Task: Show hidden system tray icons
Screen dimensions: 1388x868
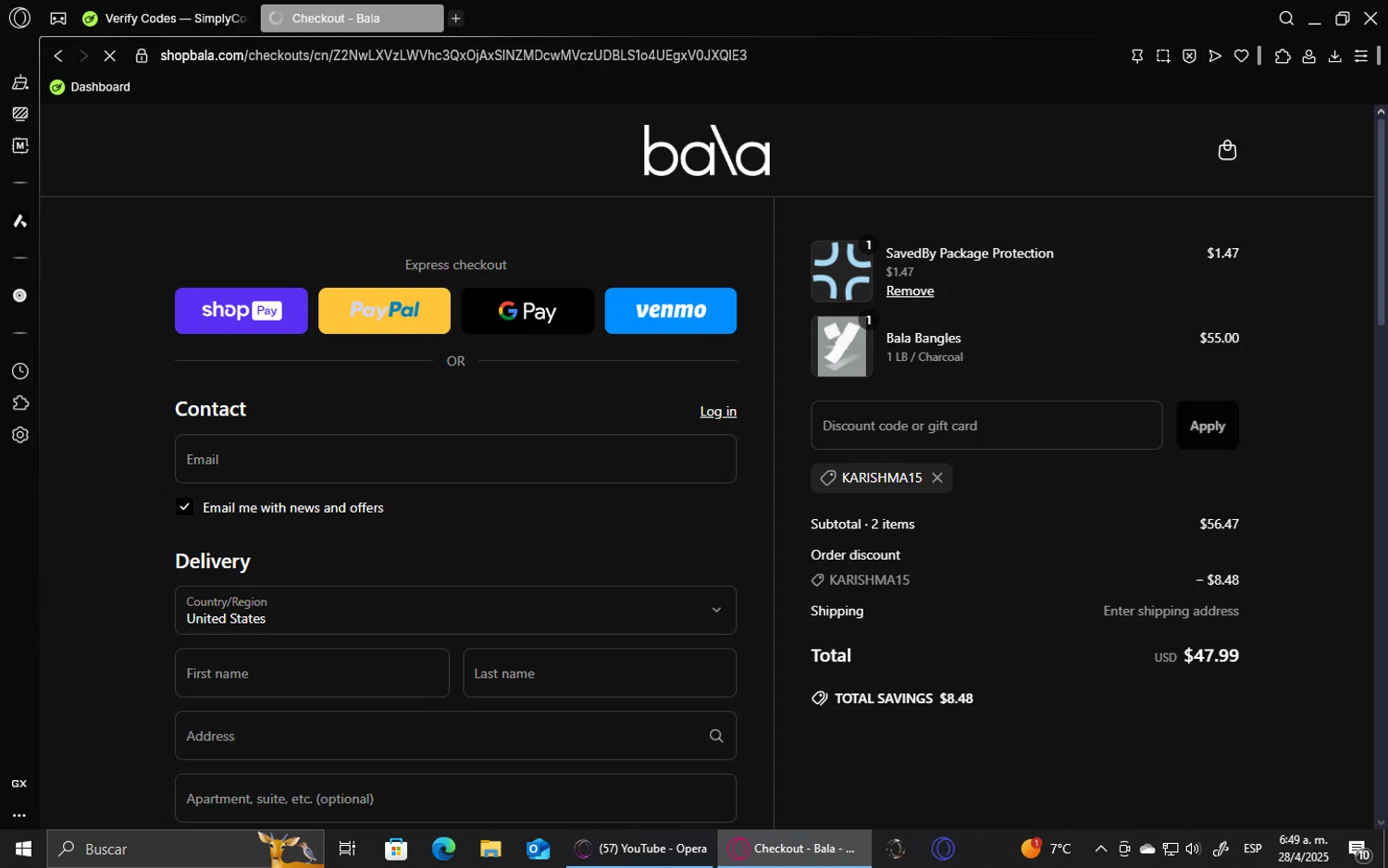Action: tap(1101, 849)
